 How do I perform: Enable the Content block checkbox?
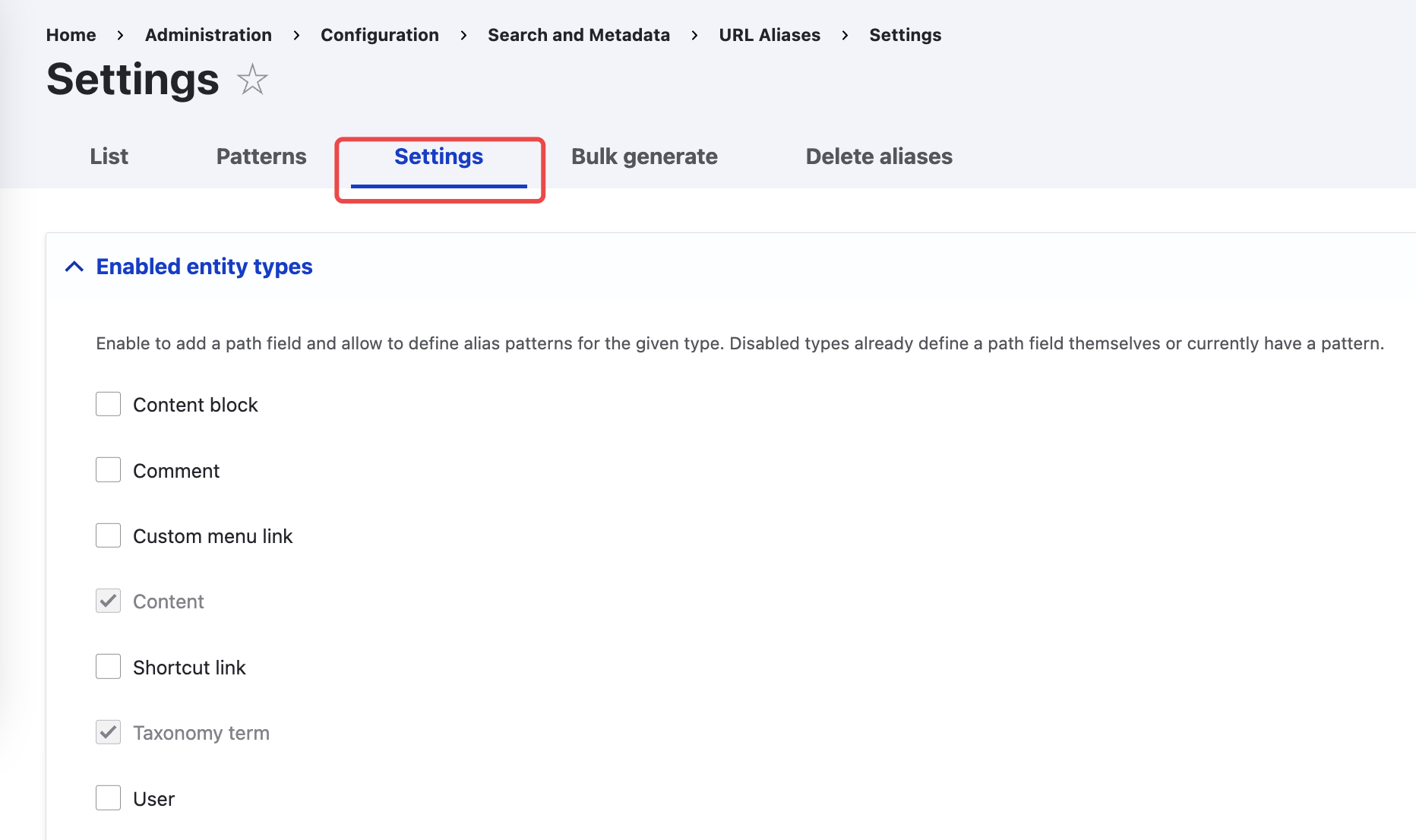click(x=109, y=404)
